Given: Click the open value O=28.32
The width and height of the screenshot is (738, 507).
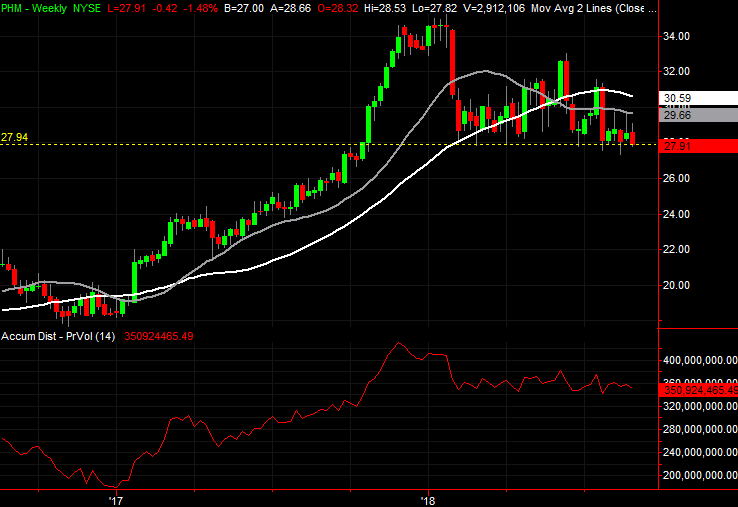Looking at the screenshot, I should pos(337,8).
